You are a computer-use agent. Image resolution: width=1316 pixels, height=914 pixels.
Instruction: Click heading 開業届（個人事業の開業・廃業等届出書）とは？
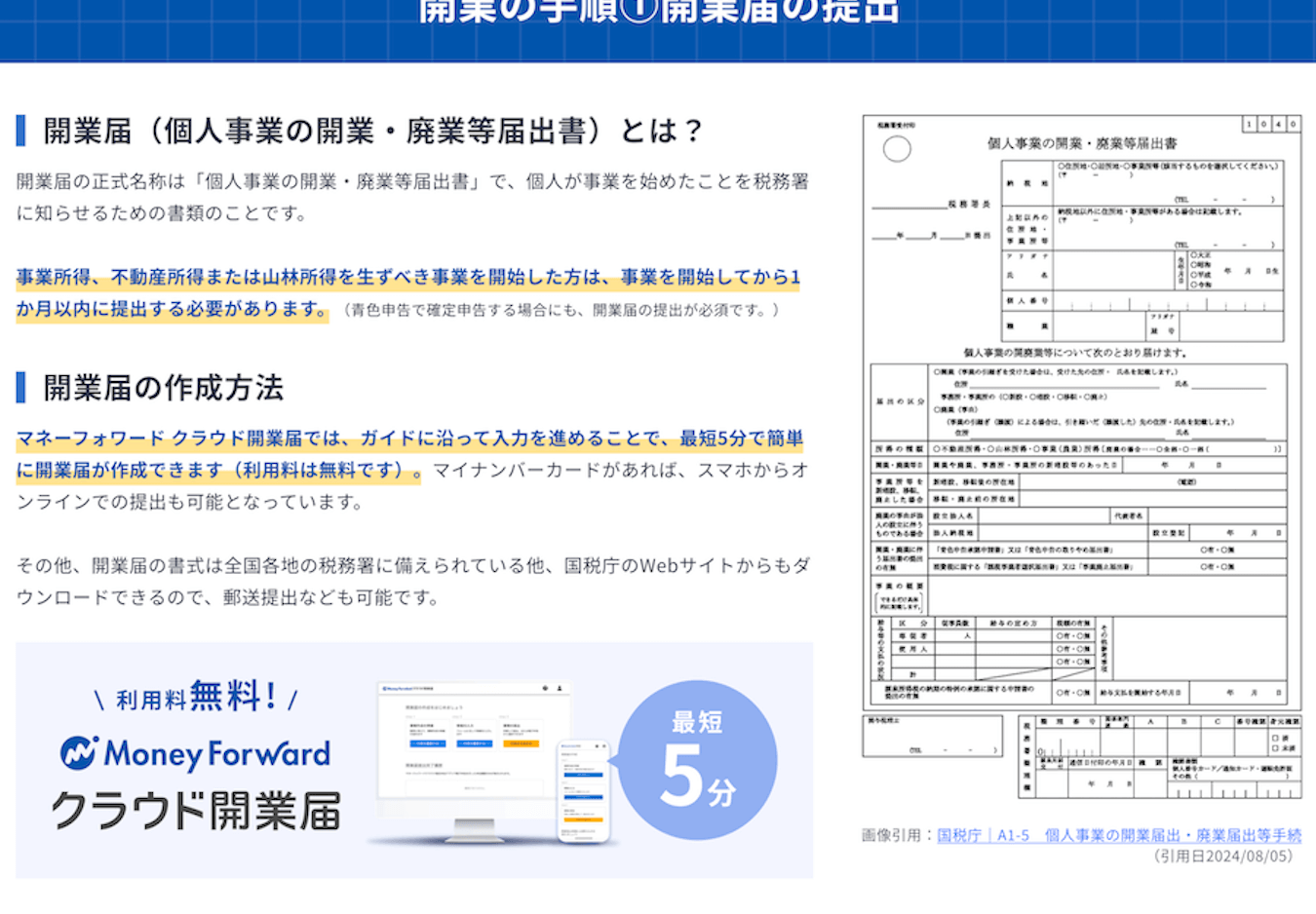pyautogui.click(x=373, y=131)
